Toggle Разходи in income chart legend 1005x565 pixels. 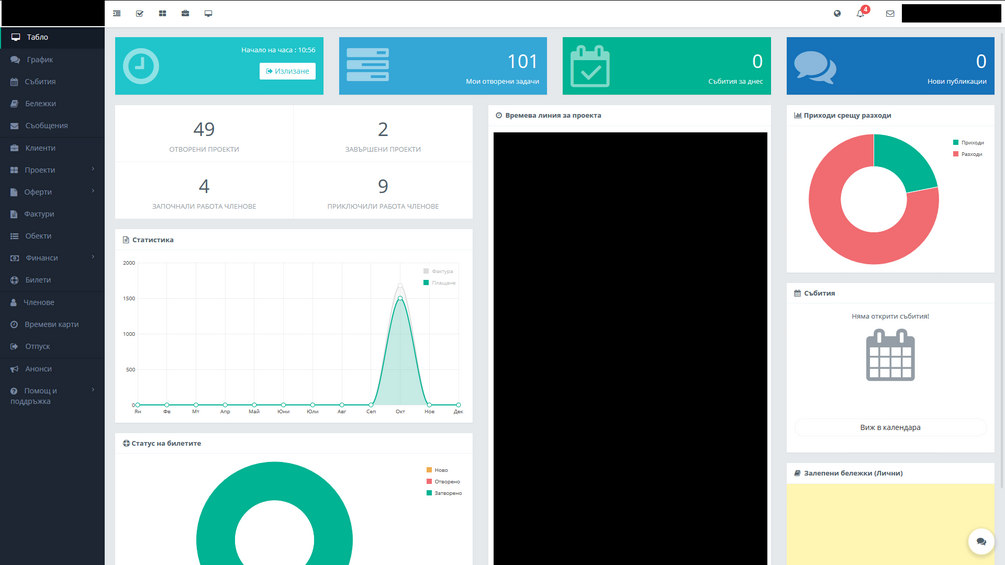pyautogui.click(x=967, y=154)
